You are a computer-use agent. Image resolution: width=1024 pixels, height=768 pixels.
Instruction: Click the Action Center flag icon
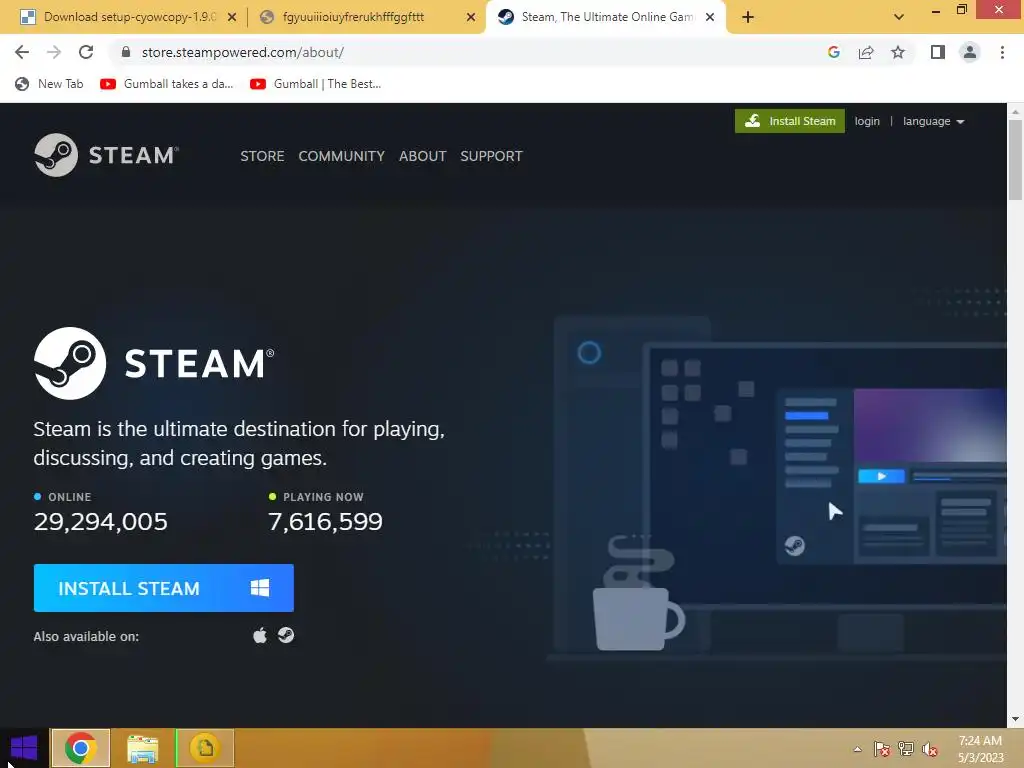click(x=882, y=749)
